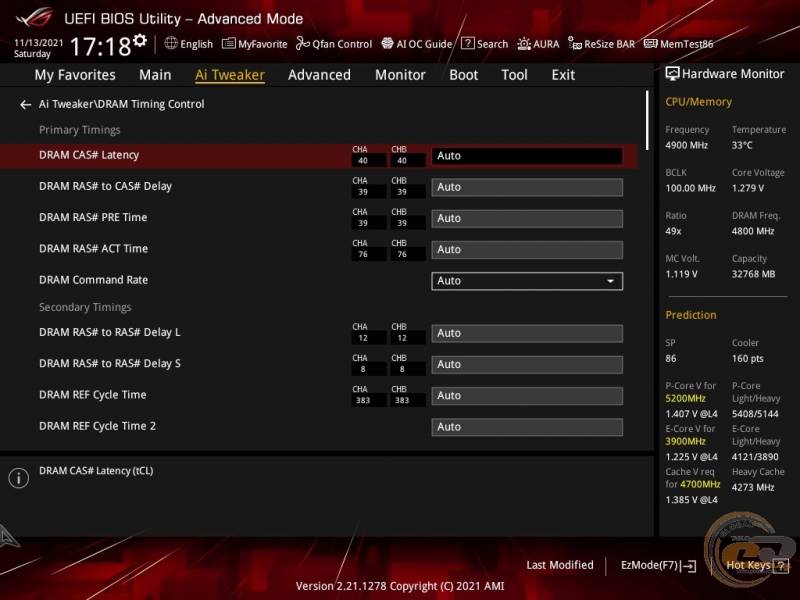Select the Ai Tweaker tab
The height and width of the screenshot is (600, 800).
[x=230, y=75]
